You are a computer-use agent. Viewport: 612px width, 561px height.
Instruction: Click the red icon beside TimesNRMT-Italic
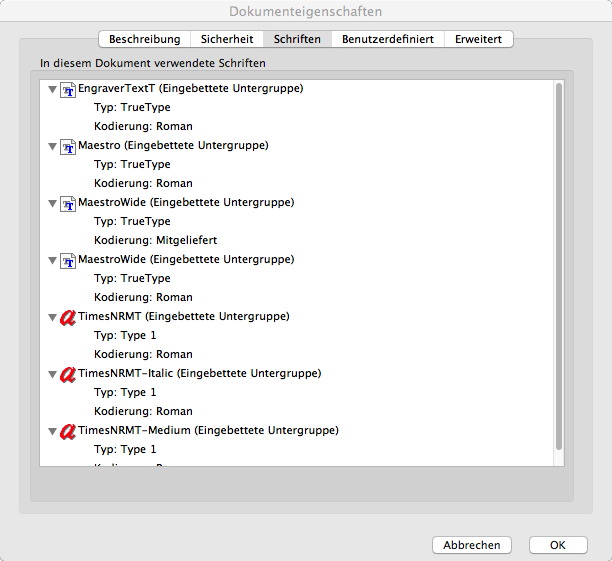click(68, 375)
